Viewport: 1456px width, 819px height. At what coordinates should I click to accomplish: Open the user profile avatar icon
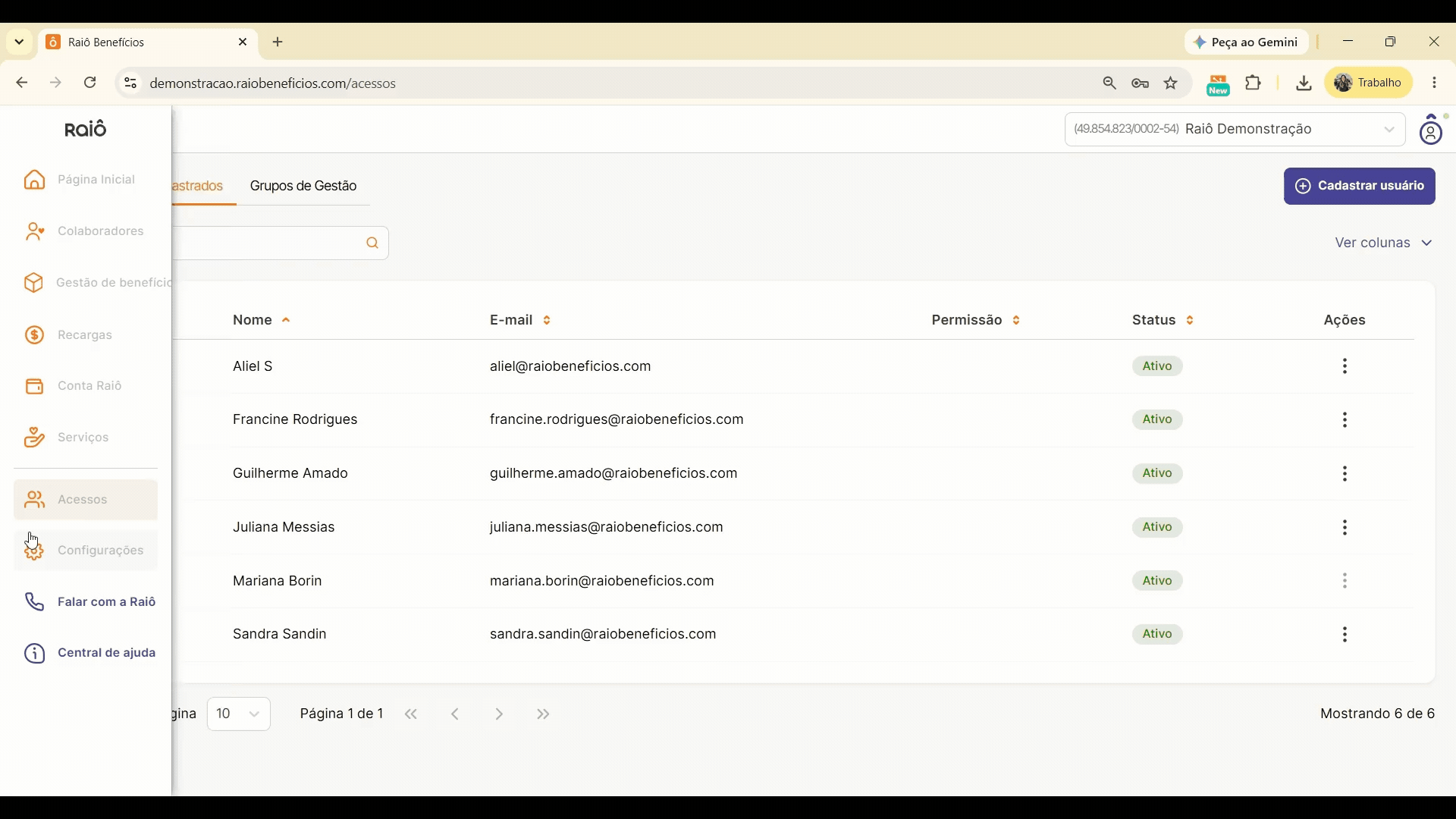tap(1432, 130)
